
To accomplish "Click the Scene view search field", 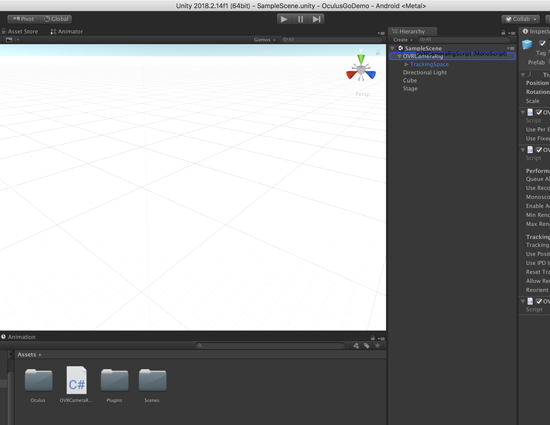I will click(x=331, y=40).
